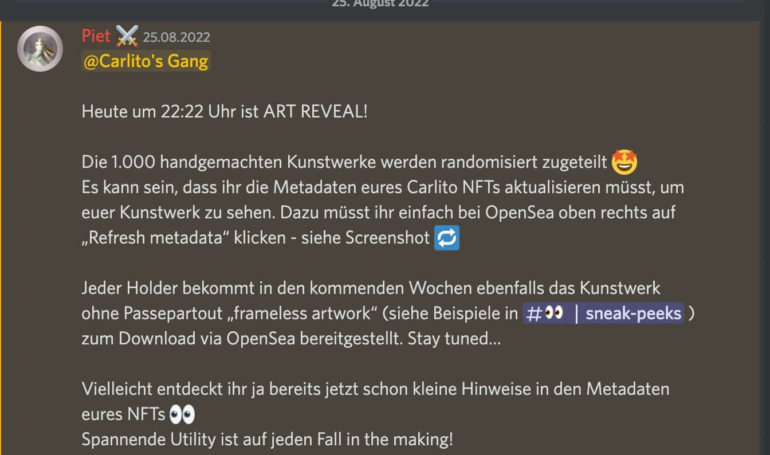Click the hash symbol of sneak-peeks mention
The height and width of the screenshot is (455, 770).
coord(533,314)
